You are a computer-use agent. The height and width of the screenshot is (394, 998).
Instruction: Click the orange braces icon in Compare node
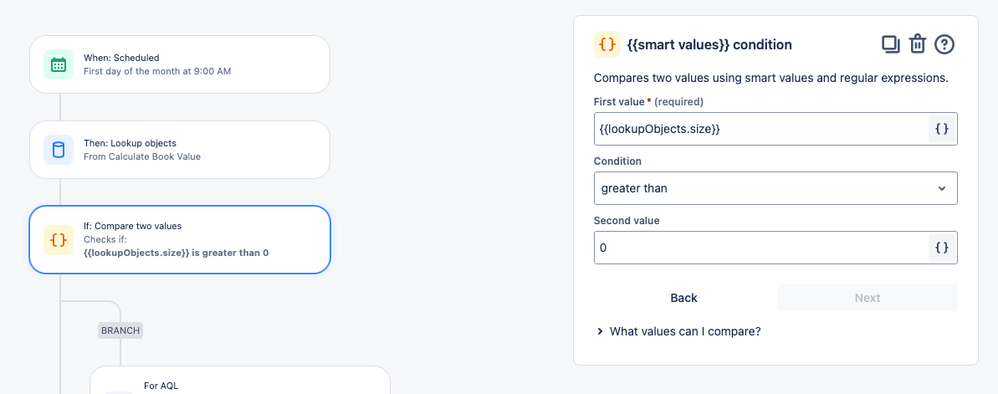tap(59, 239)
